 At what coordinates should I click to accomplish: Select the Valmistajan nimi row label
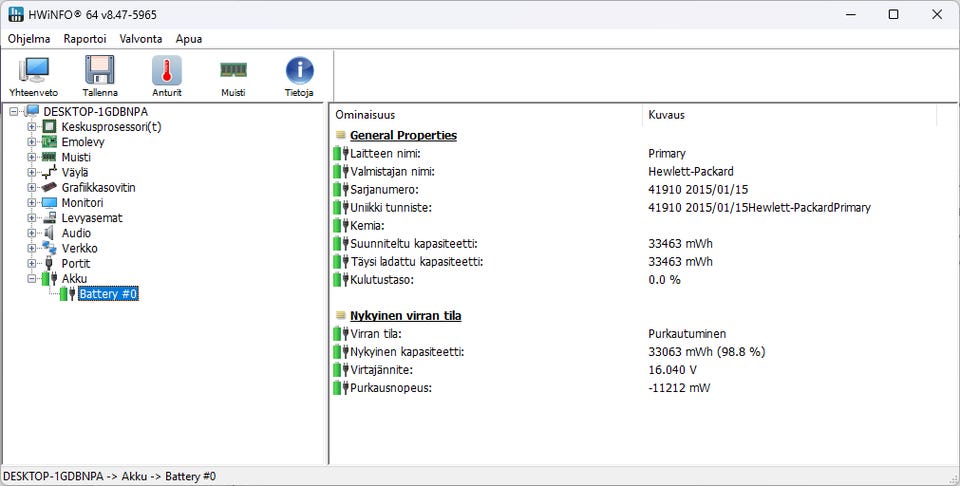(x=392, y=172)
